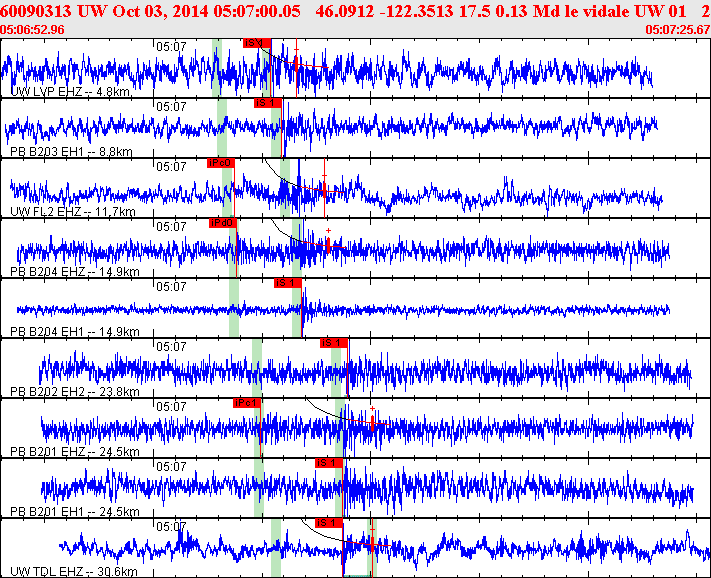Click the end time 05:07:25.67 in the header

pos(678,30)
